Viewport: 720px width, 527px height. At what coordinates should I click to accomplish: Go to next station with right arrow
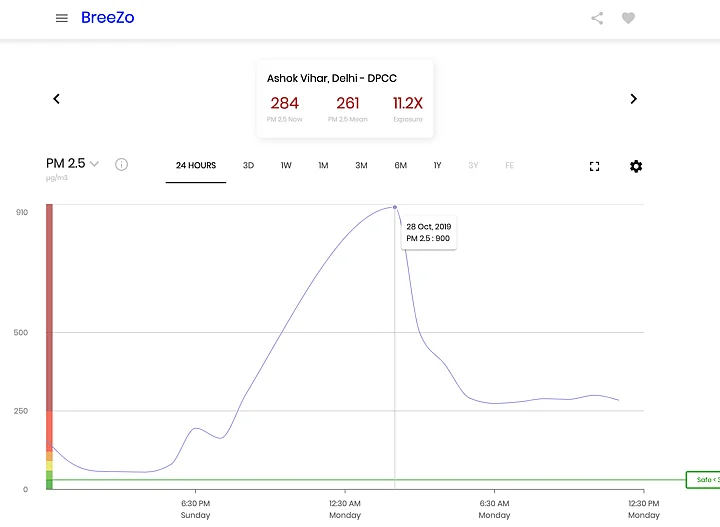tap(633, 99)
